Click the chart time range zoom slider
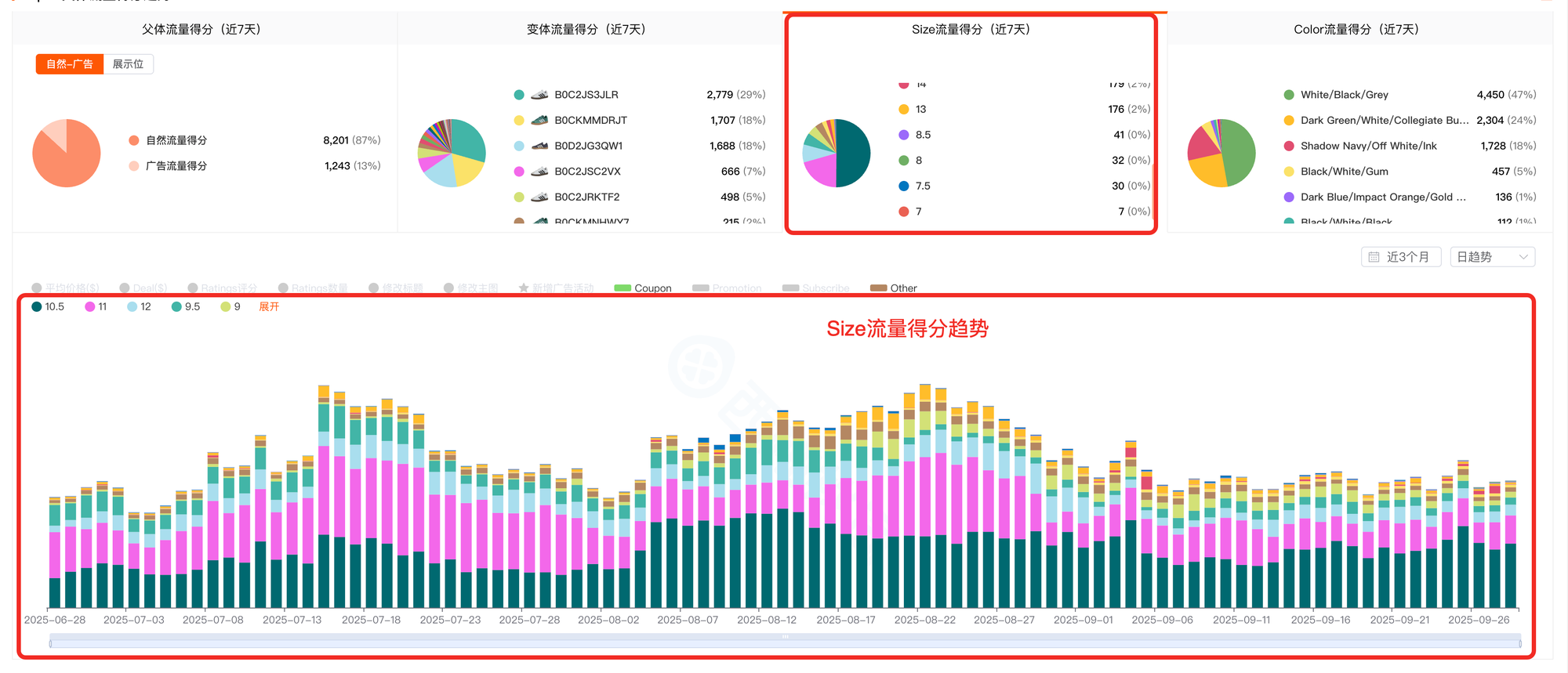The width and height of the screenshot is (1568, 673). click(784, 643)
